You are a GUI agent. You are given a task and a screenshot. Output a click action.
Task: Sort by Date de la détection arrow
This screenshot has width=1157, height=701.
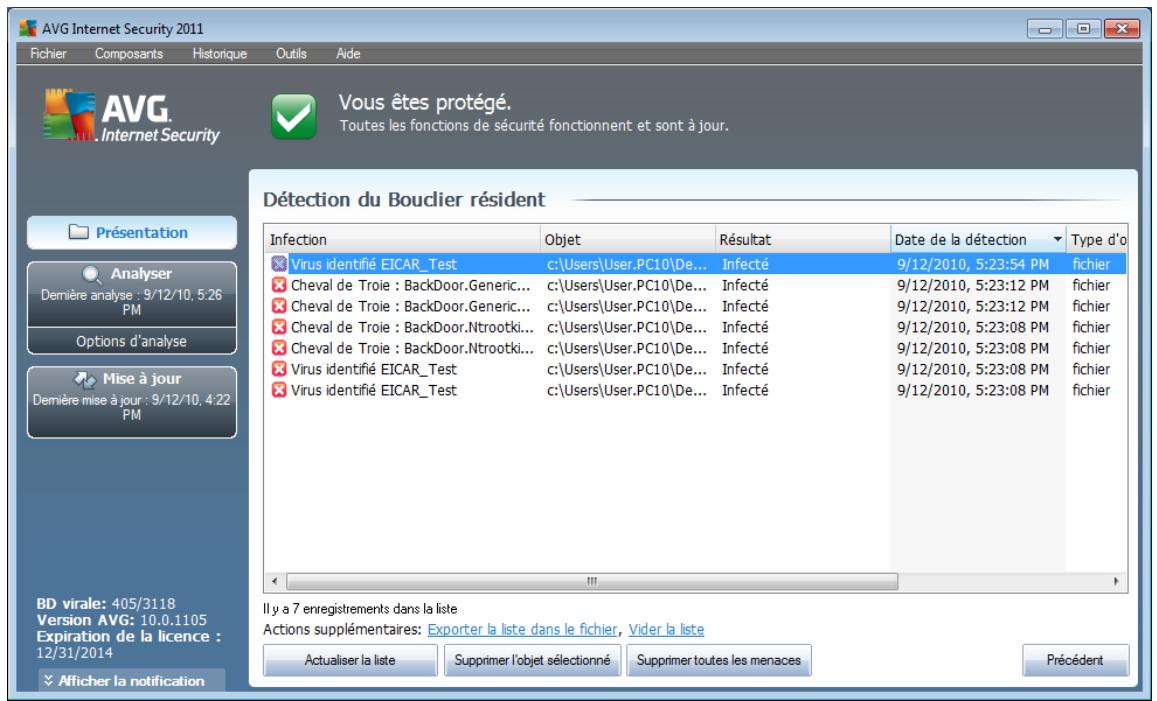1057,239
